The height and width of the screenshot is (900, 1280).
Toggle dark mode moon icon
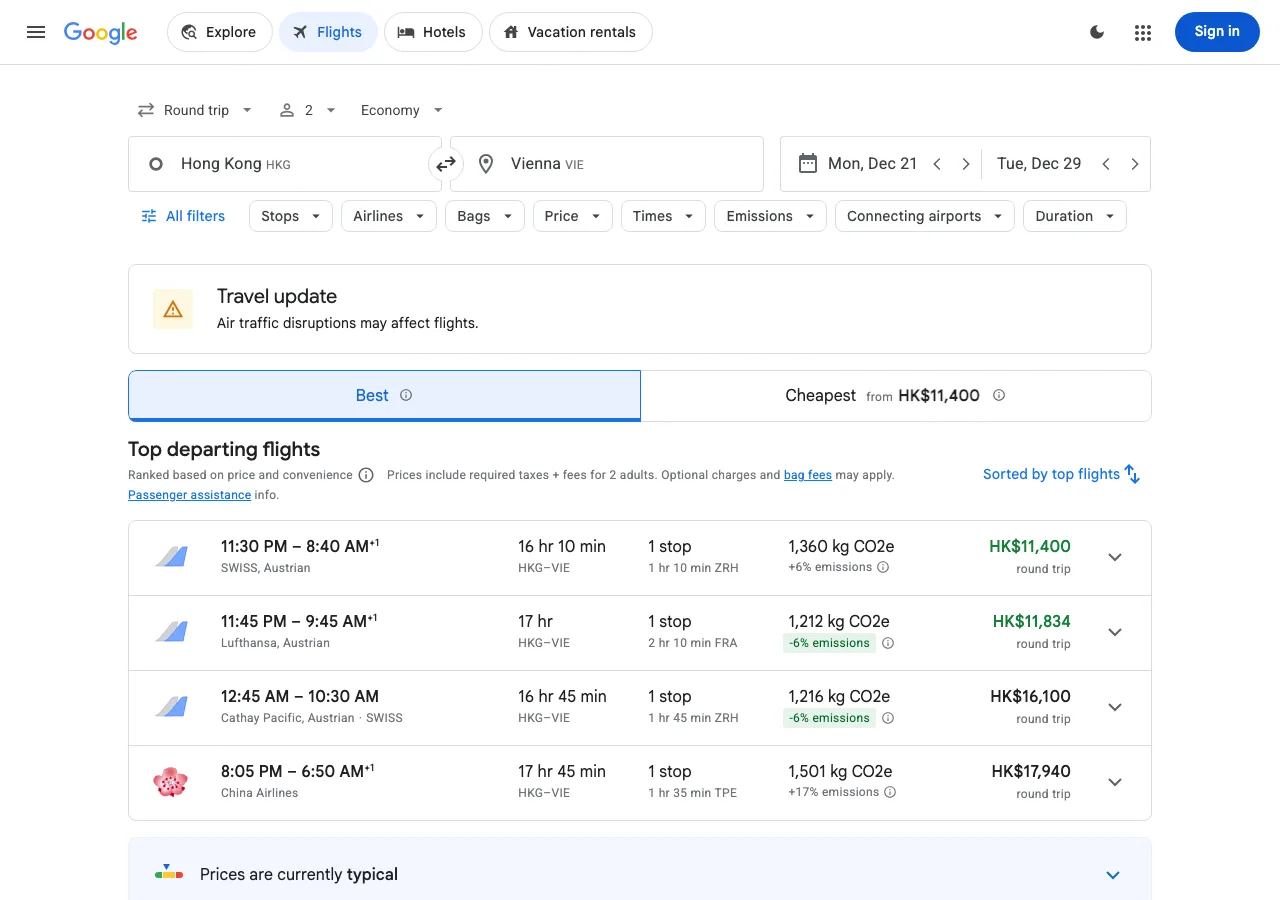1097,32
